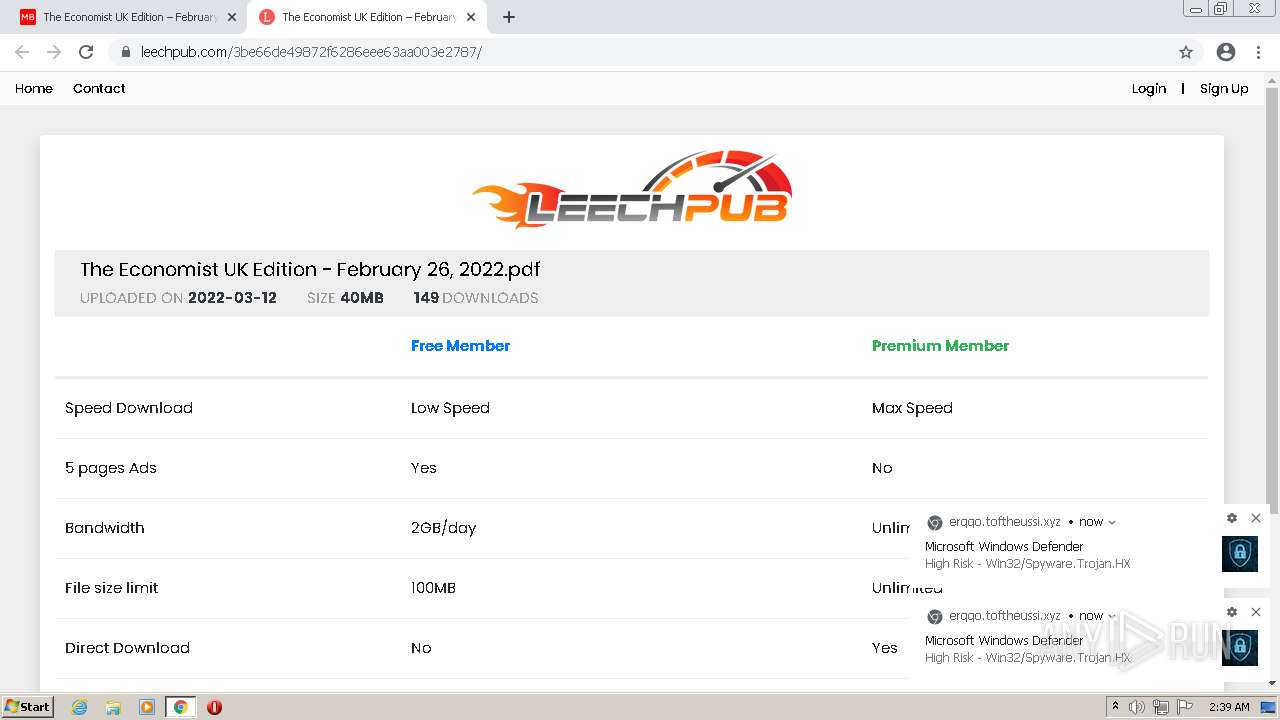Open Chrome three-dot menu

(x=1258, y=52)
